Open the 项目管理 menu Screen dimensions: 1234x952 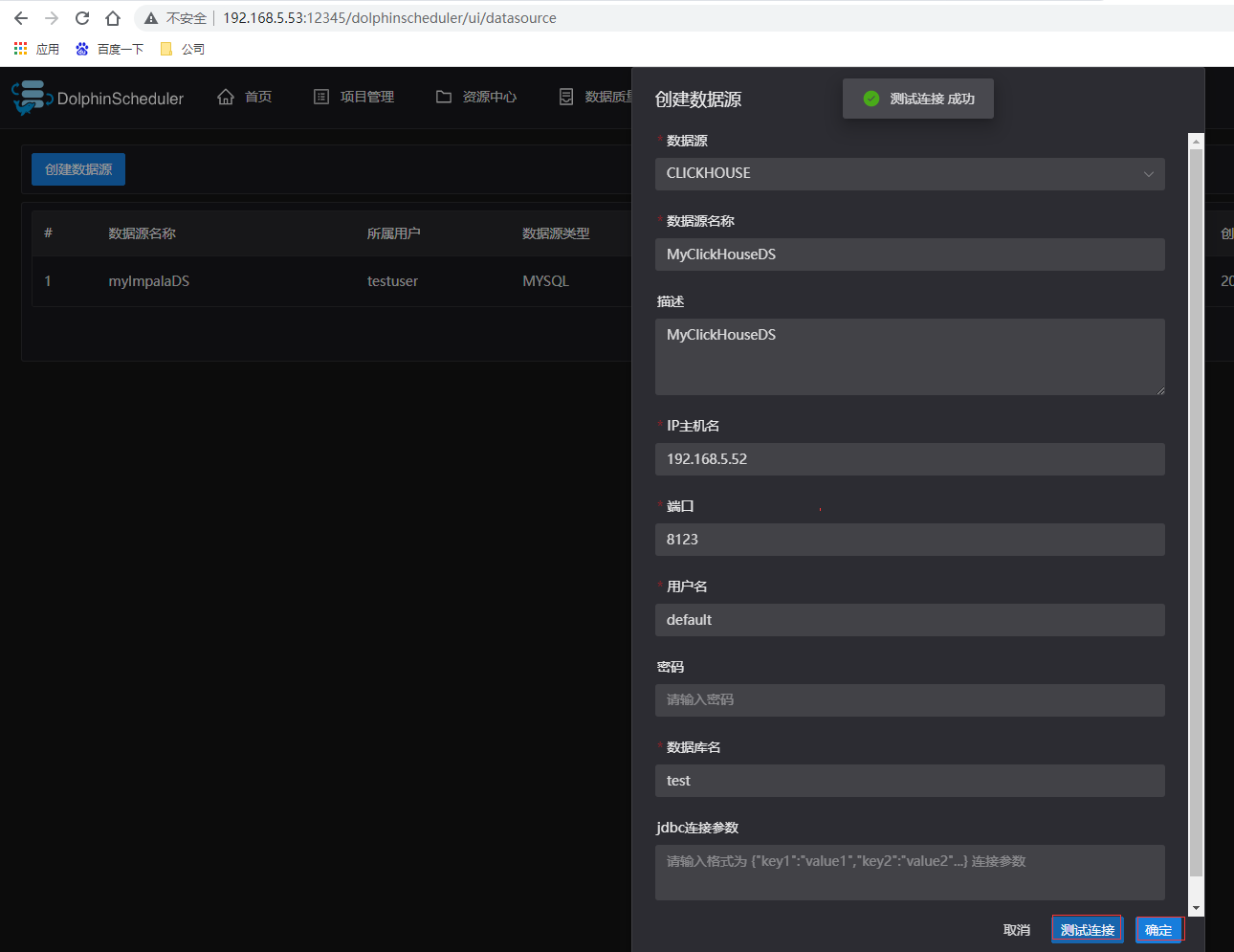coord(354,97)
